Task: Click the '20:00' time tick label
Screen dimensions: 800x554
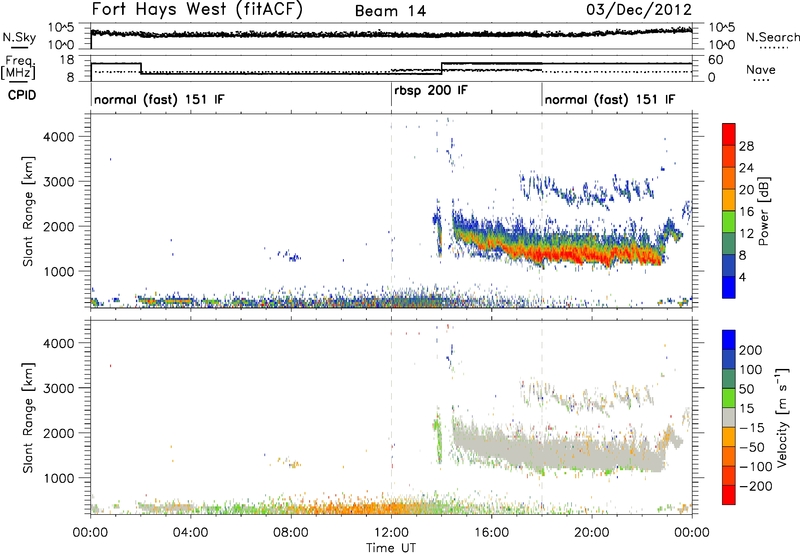Action: [592, 533]
